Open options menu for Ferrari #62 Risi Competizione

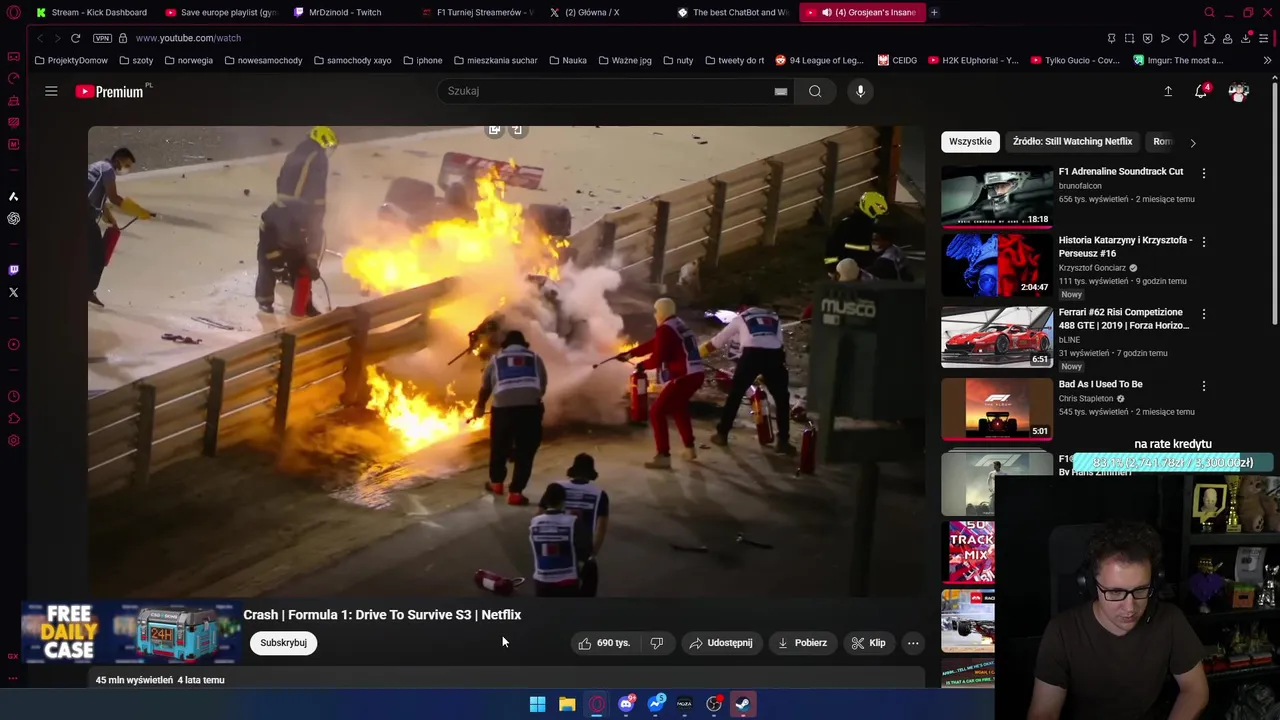[1204, 314]
